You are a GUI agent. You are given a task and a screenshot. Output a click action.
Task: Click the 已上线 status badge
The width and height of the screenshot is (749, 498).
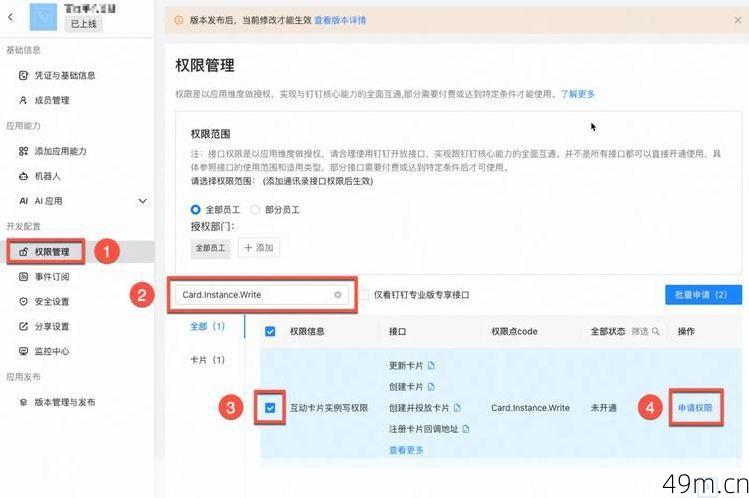(x=84, y=23)
